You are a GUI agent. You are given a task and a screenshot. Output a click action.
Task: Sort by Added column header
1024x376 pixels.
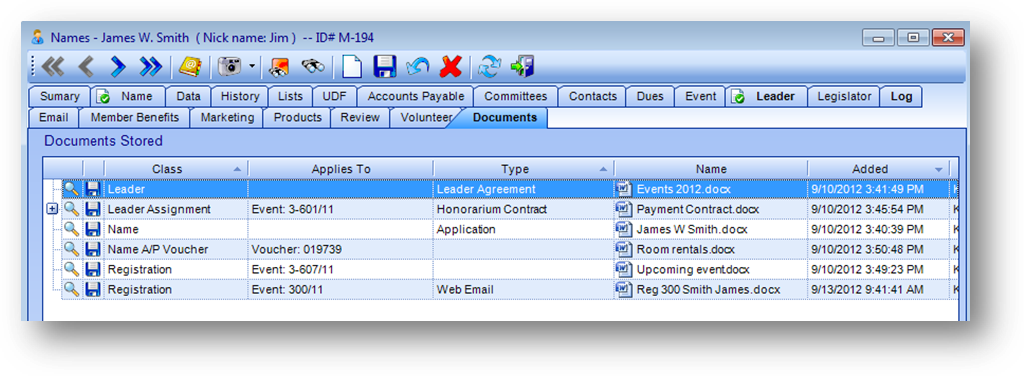click(878, 168)
